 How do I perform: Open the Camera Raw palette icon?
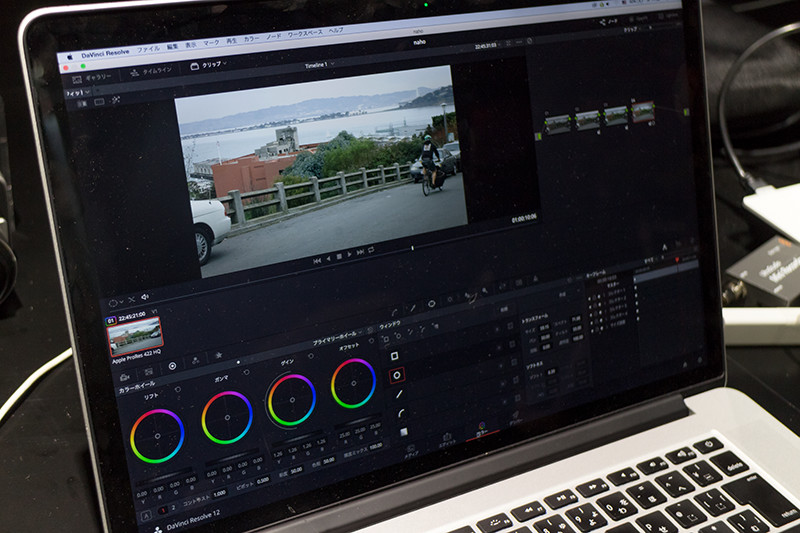124,377
